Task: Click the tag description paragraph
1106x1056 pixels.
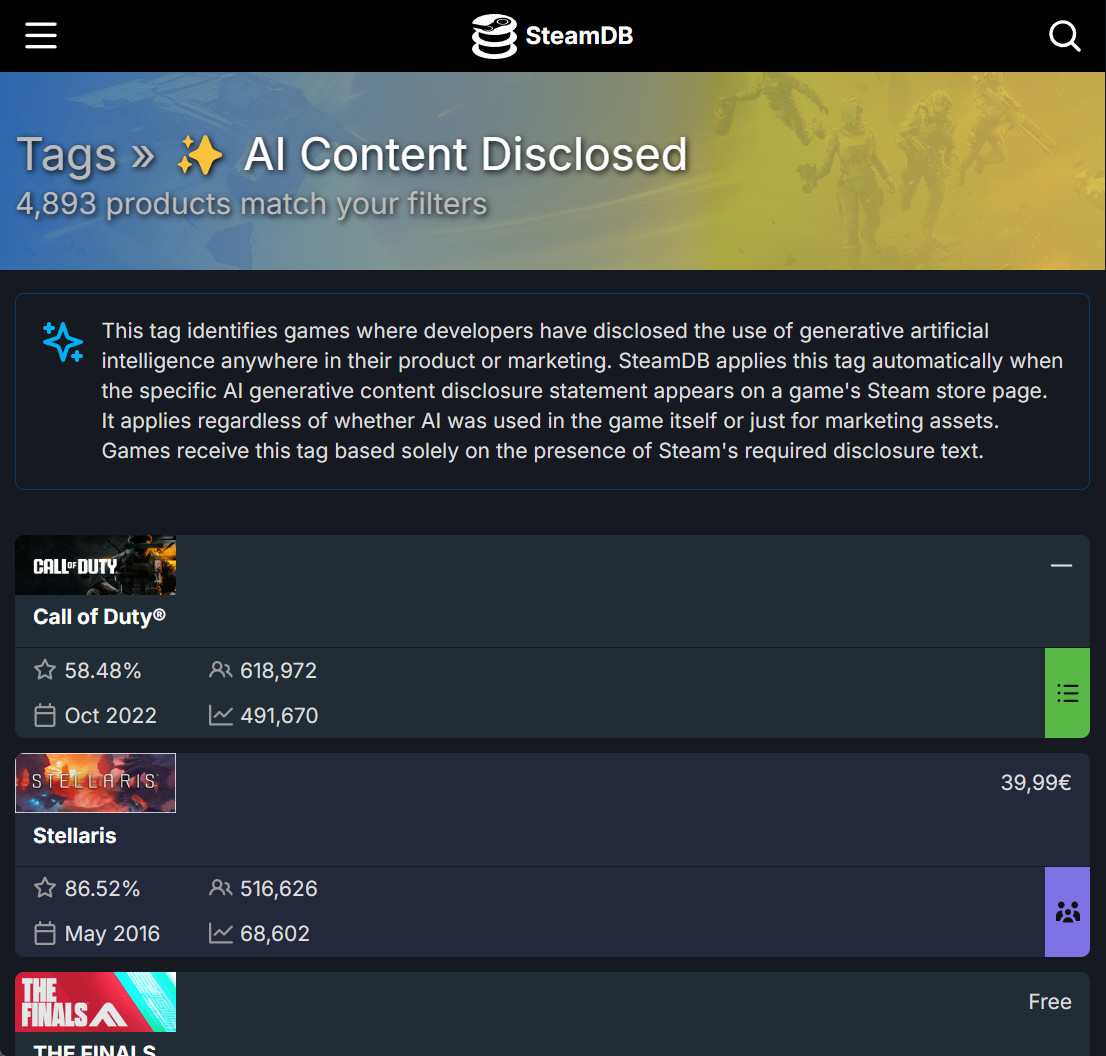Action: [x=582, y=391]
